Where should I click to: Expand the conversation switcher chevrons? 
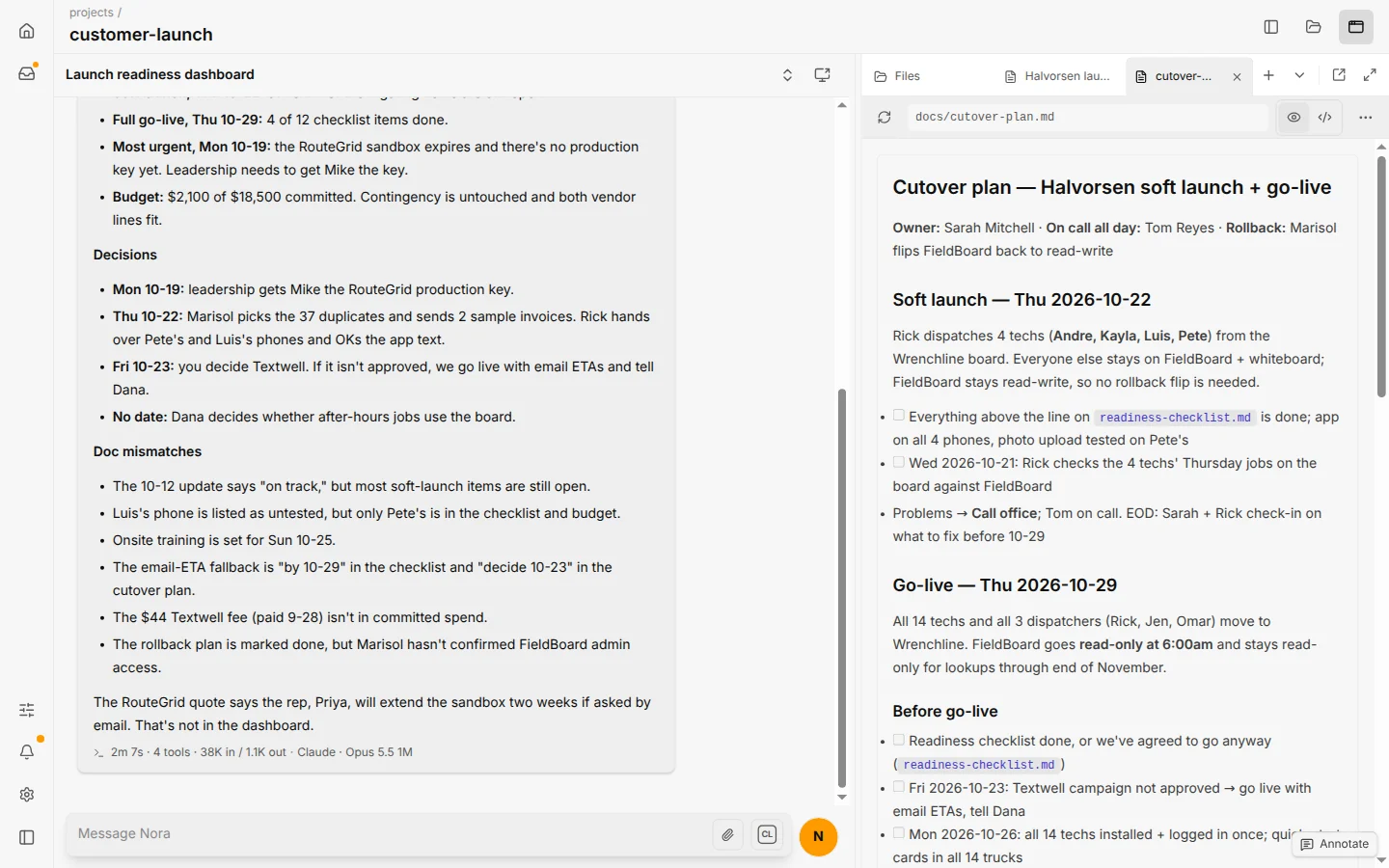[788, 75]
